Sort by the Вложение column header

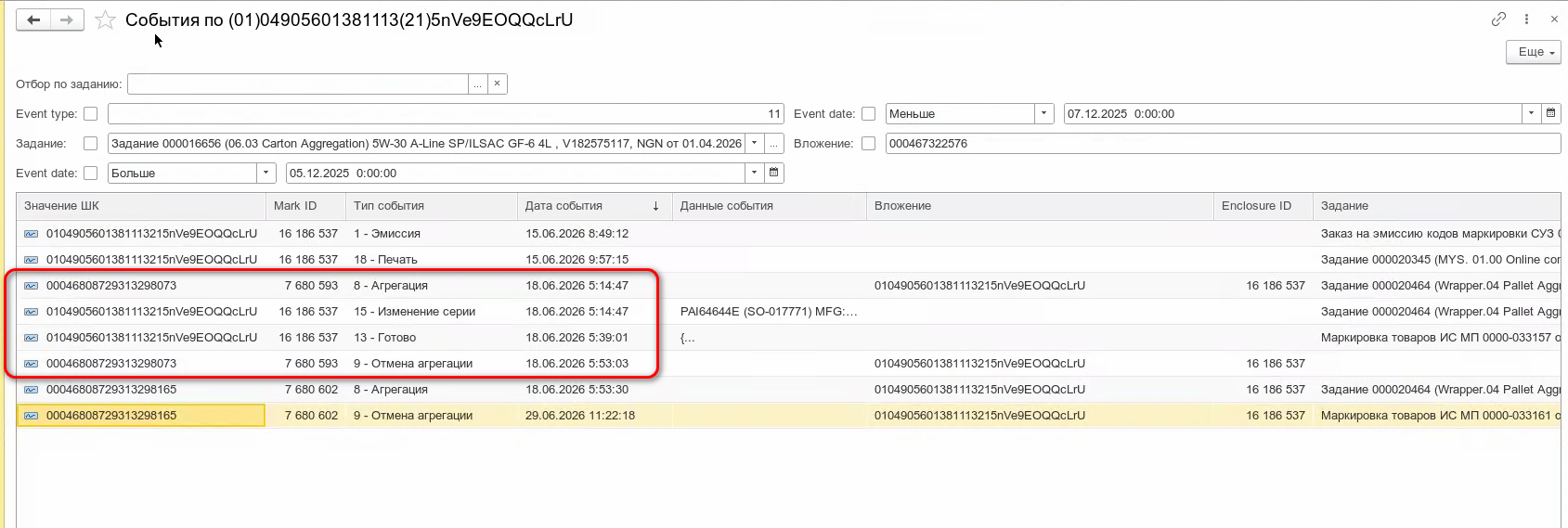(x=1040, y=206)
